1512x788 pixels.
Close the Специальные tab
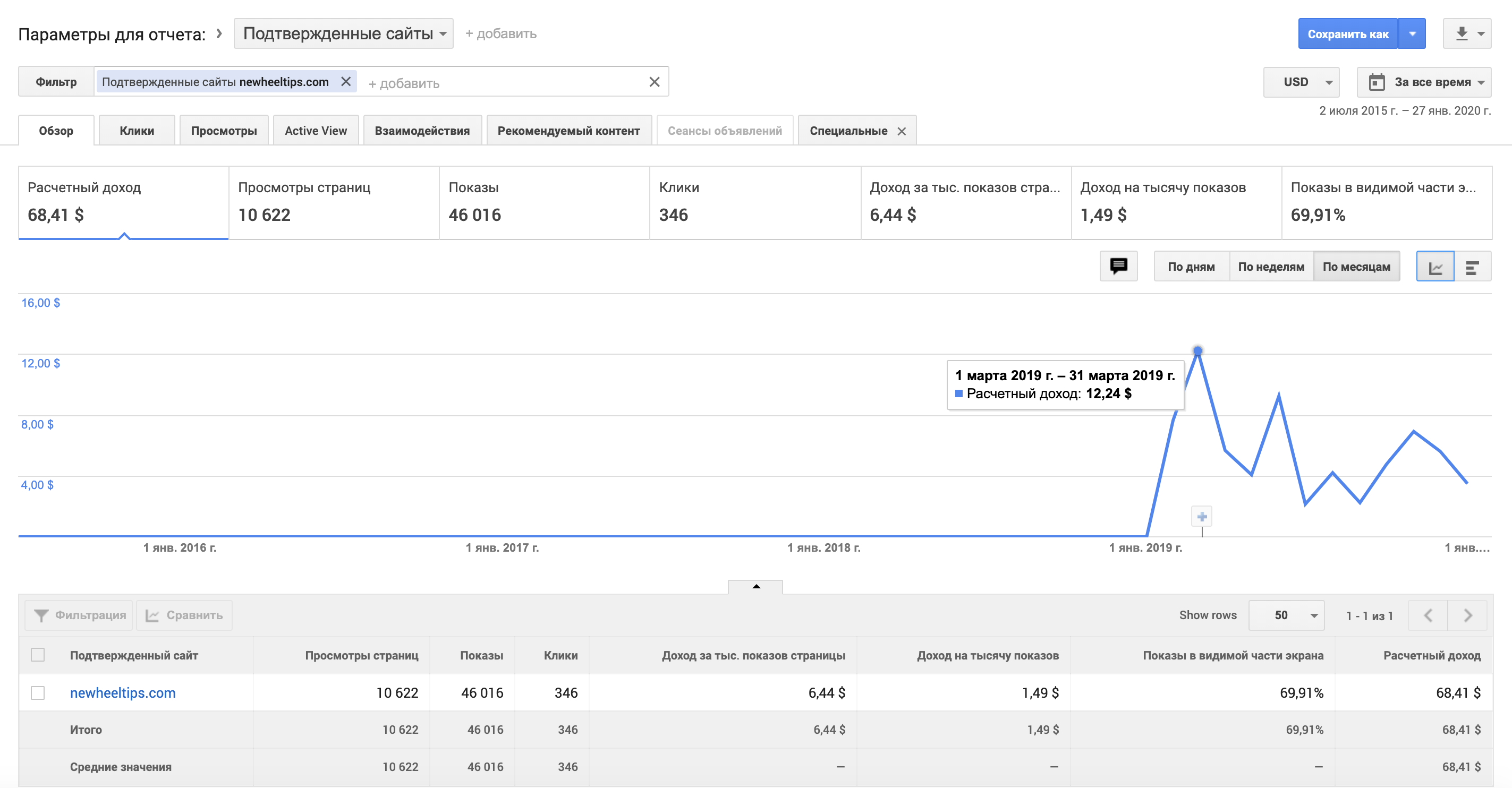[x=902, y=132]
